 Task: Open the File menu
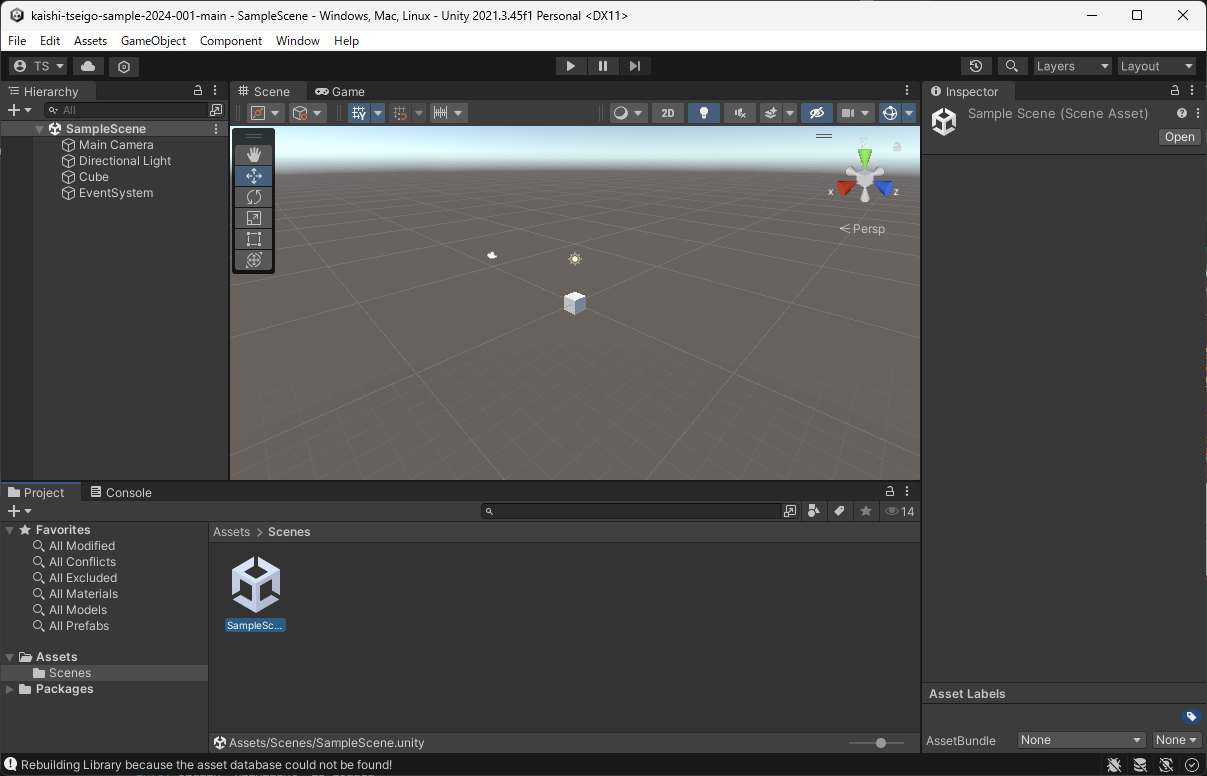(x=17, y=41)
